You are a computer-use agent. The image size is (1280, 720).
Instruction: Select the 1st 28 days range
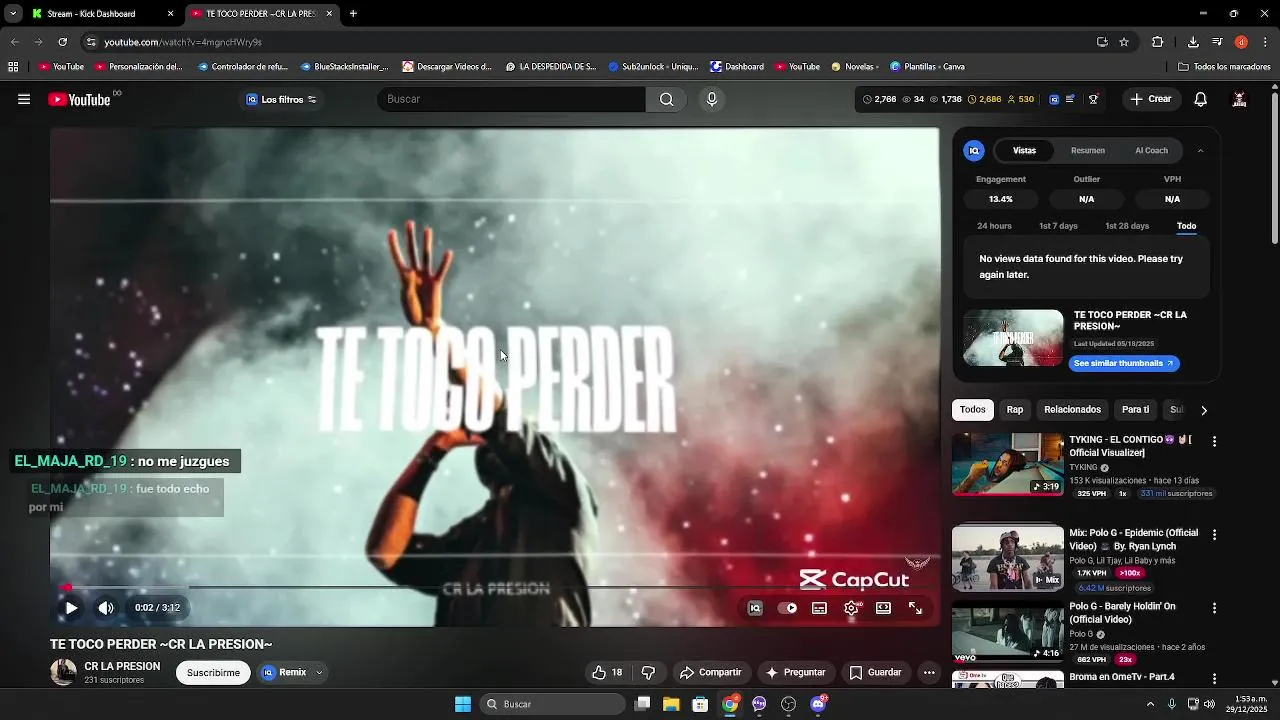(x=1127, y=226)
